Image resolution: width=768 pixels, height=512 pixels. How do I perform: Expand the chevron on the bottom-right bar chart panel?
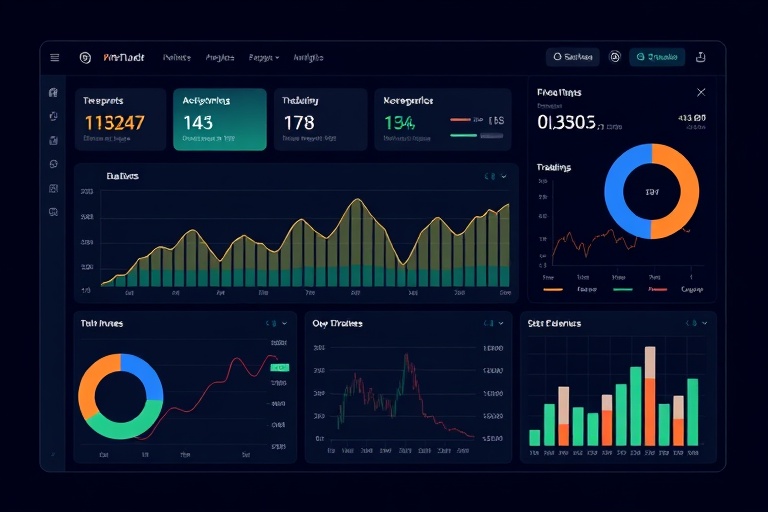click(703, 324)
